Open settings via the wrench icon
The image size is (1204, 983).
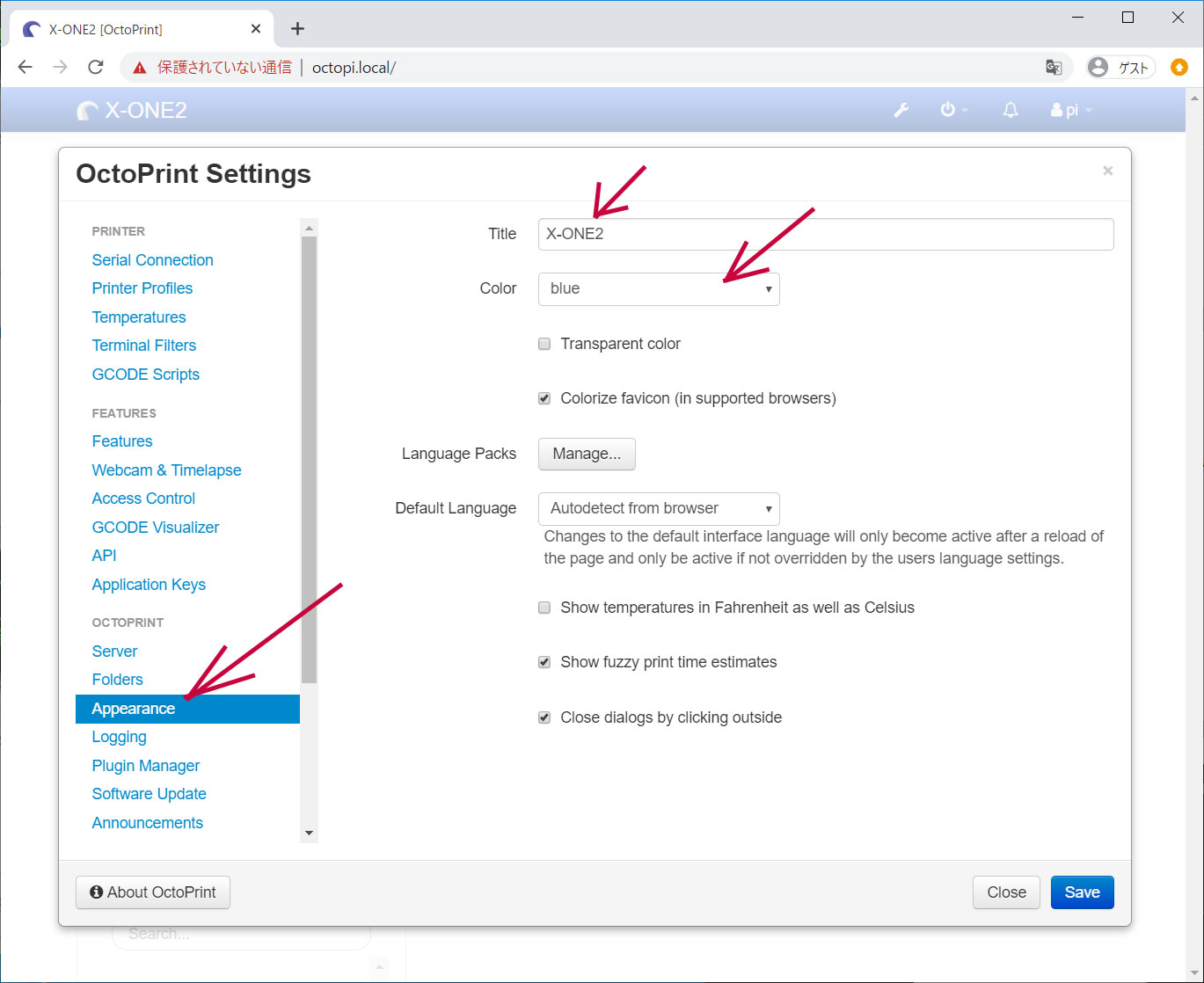[901, 110]
